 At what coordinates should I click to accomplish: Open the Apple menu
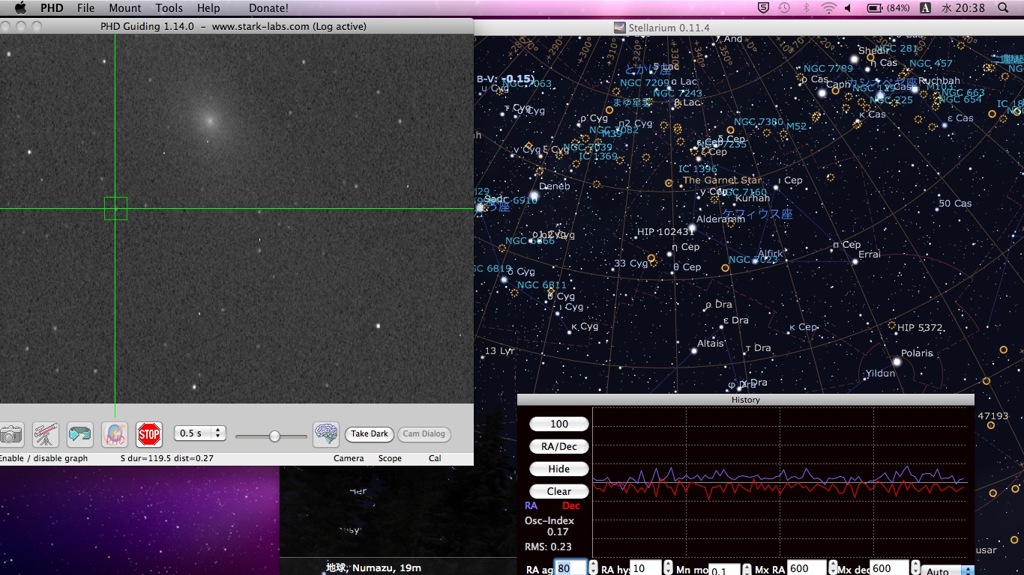[x=20, y=8]
